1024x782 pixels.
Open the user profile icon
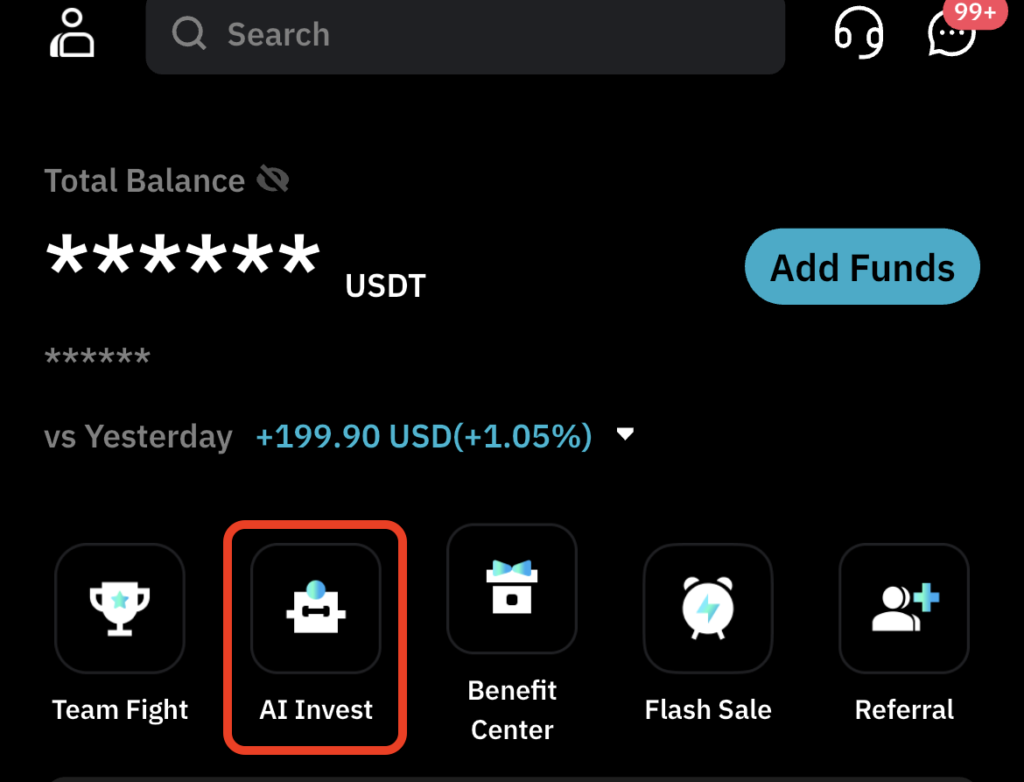click(x=71, y=33)
